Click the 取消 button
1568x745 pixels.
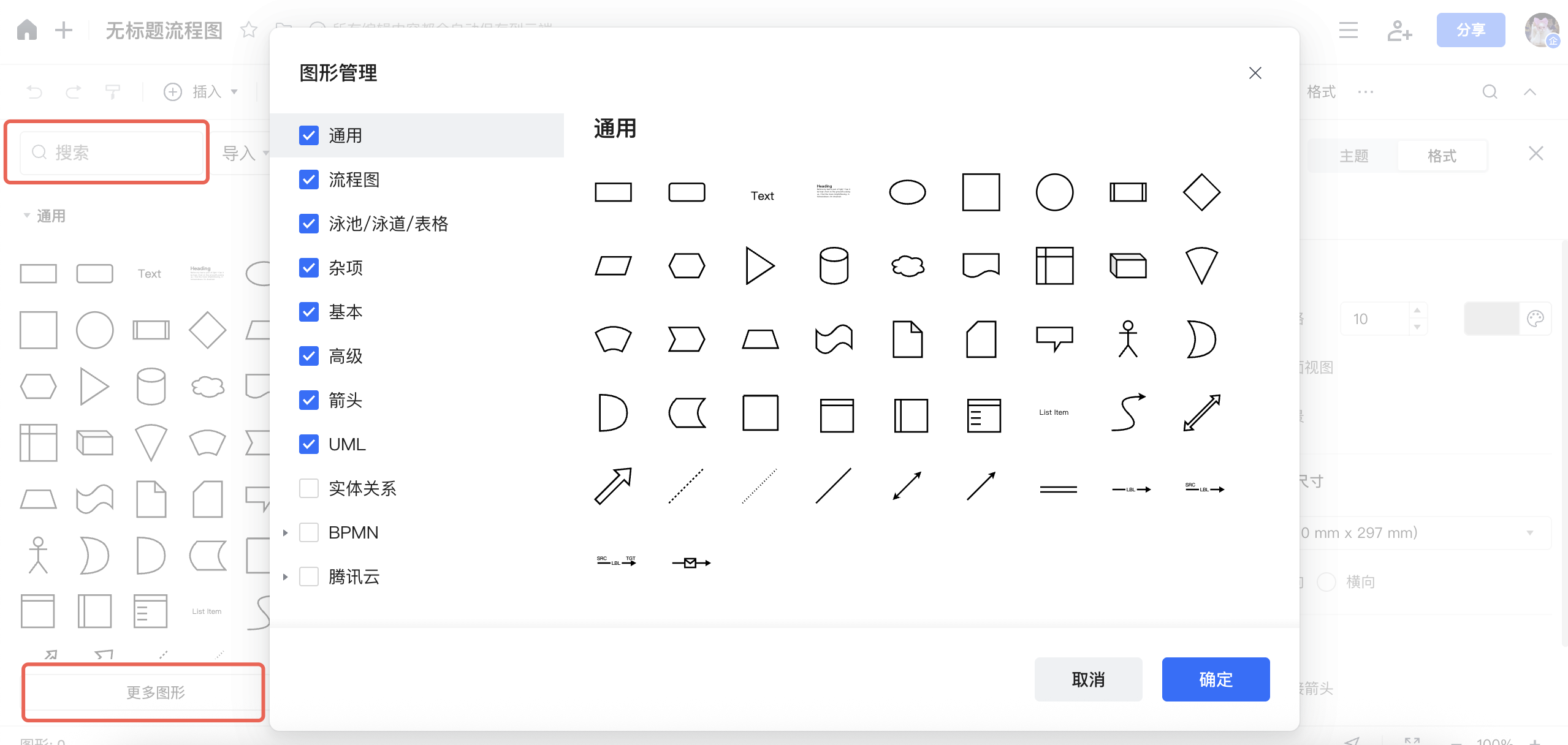(1088, 679)
